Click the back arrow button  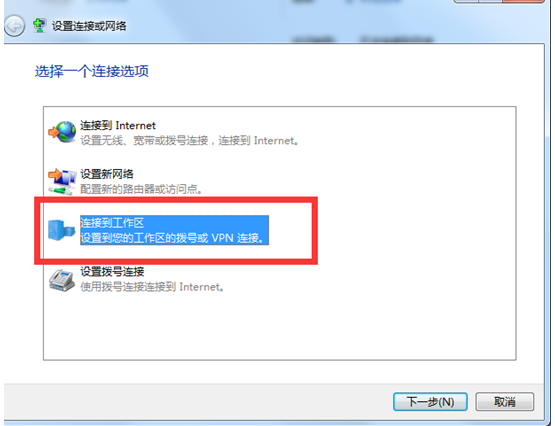click(x=14, y=26)
